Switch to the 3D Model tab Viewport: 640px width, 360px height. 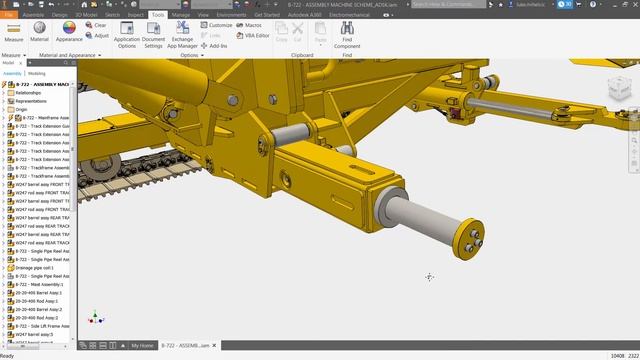(86, 15)
